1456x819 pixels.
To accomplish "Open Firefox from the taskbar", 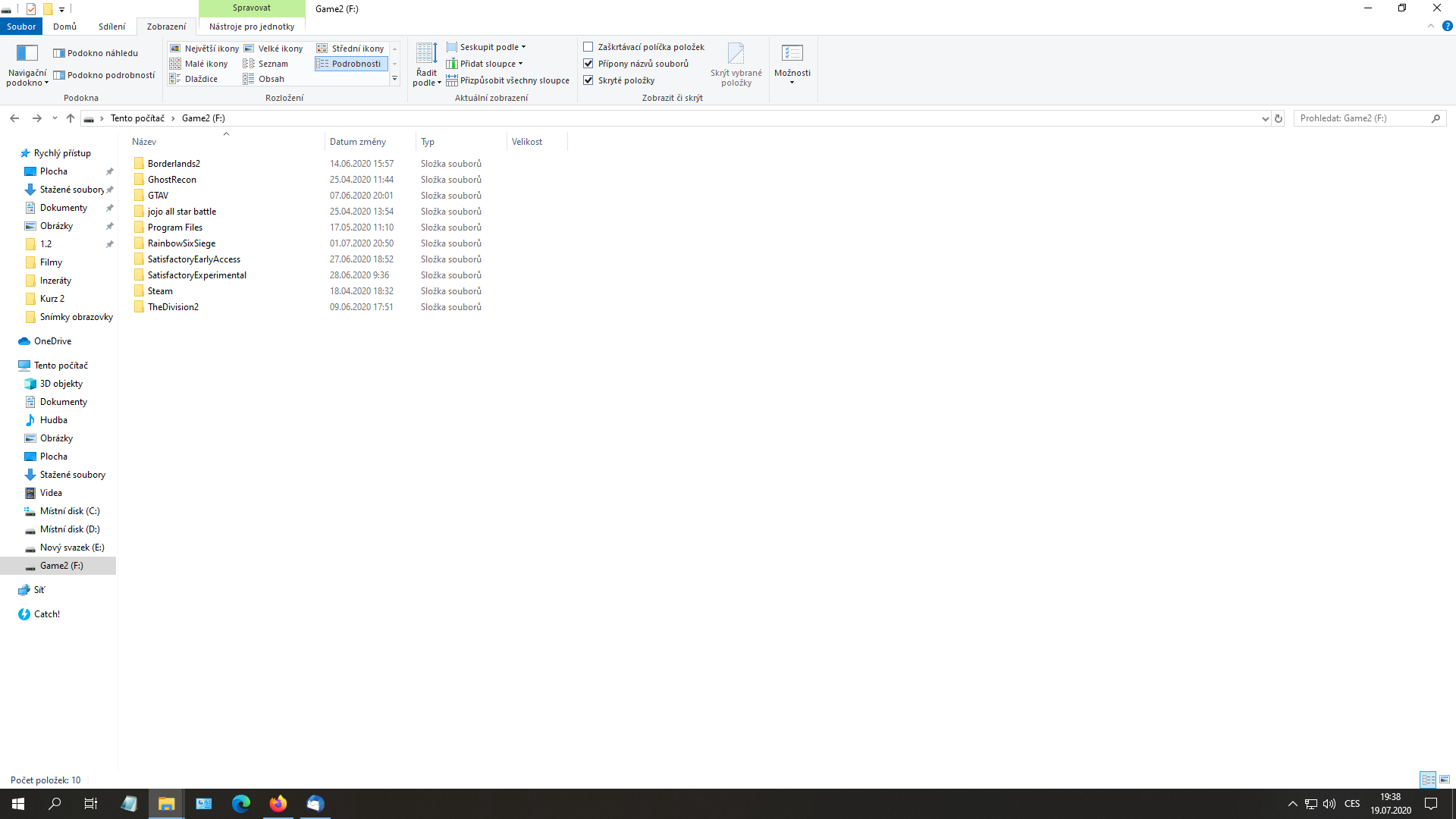I will pyautogui.click(x=278, y=804).
